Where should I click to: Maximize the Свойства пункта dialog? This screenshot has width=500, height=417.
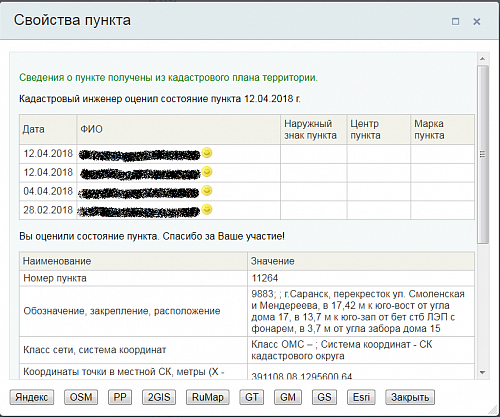point(455,22)
